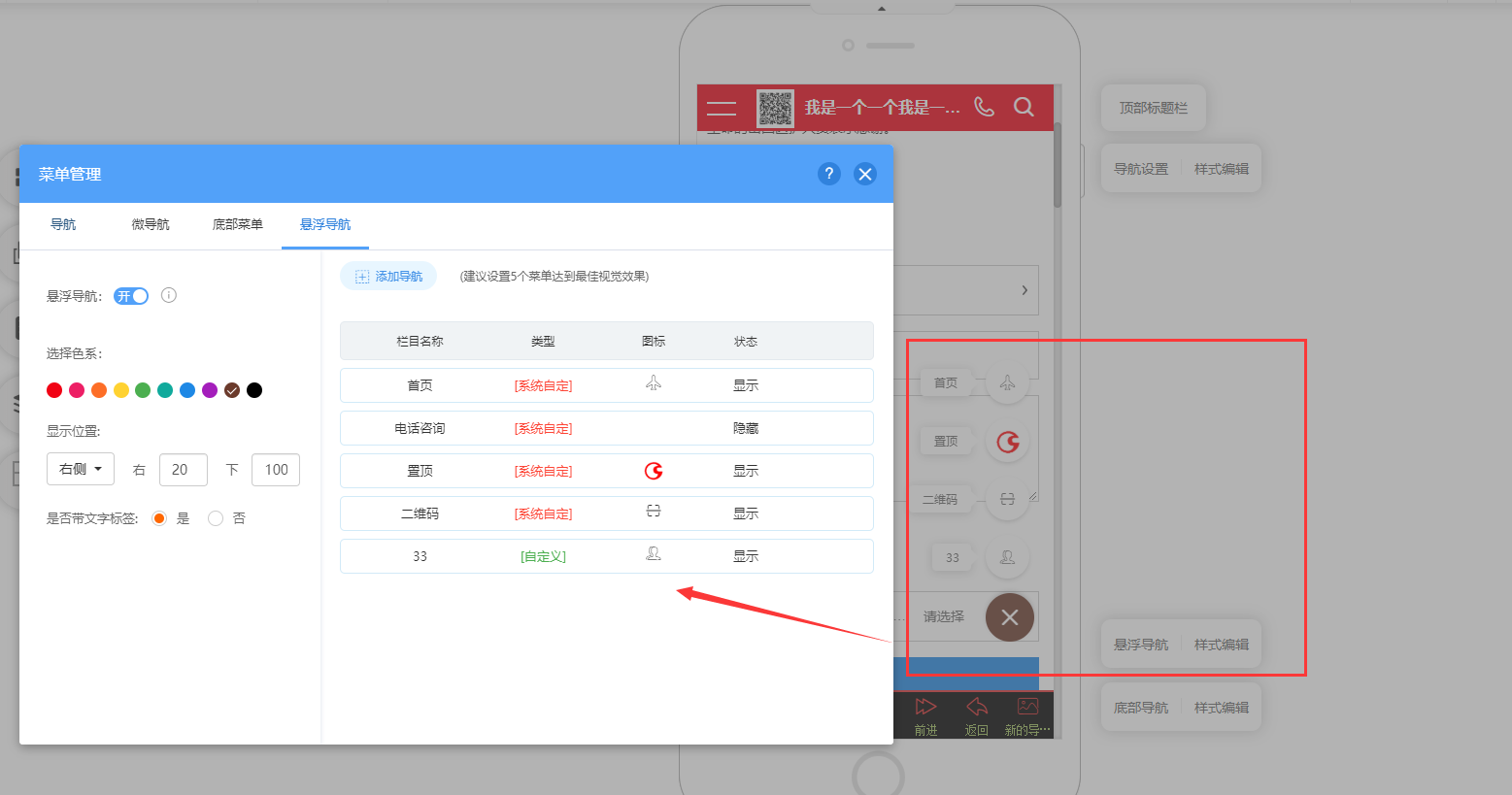This screenshot has height=795, width=1512.
Task: Toggle the 悬浮导航 switch off
Action: (x=131, y=296)
